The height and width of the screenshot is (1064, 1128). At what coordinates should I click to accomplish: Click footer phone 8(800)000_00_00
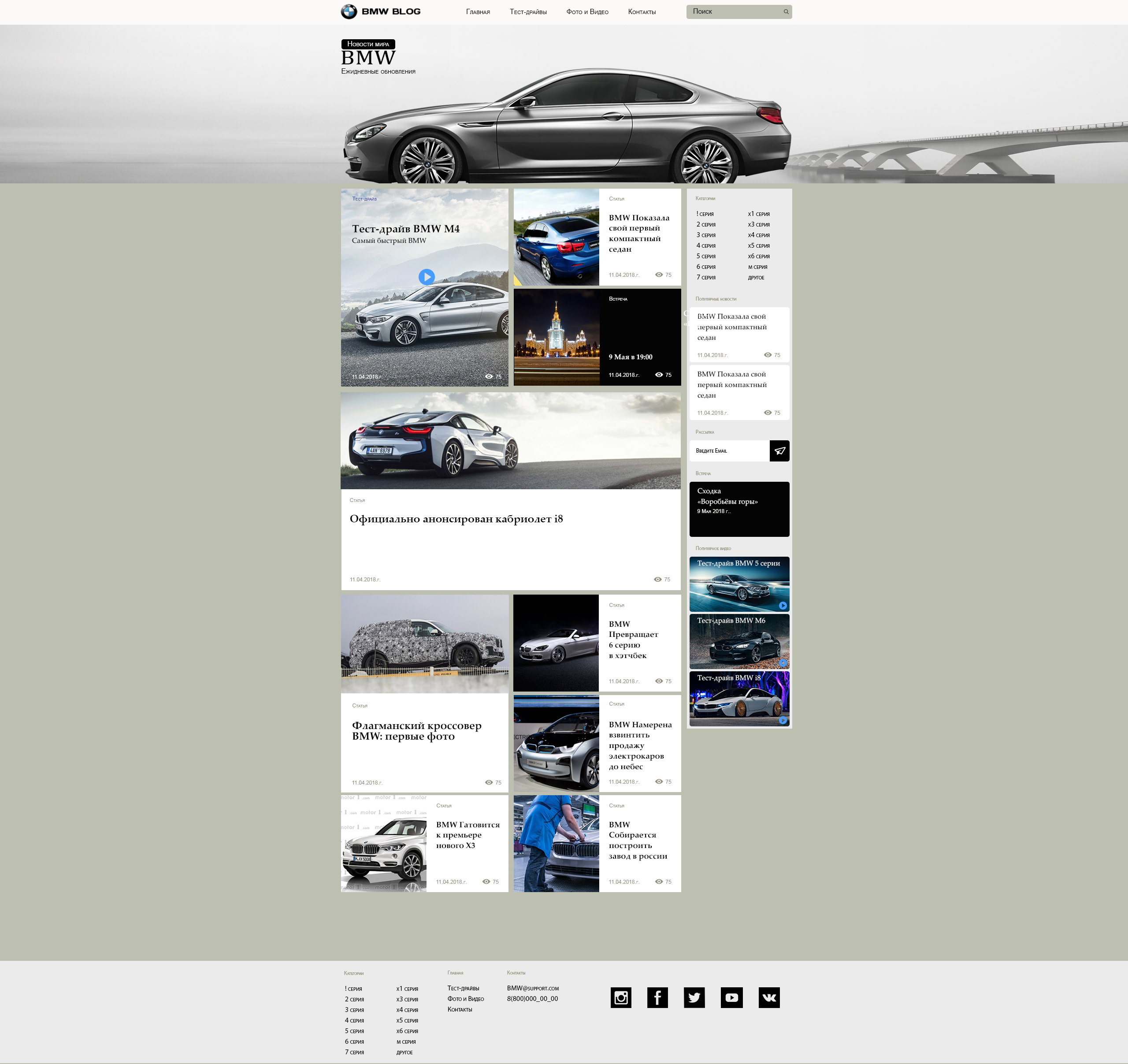[x=532, y=999]
